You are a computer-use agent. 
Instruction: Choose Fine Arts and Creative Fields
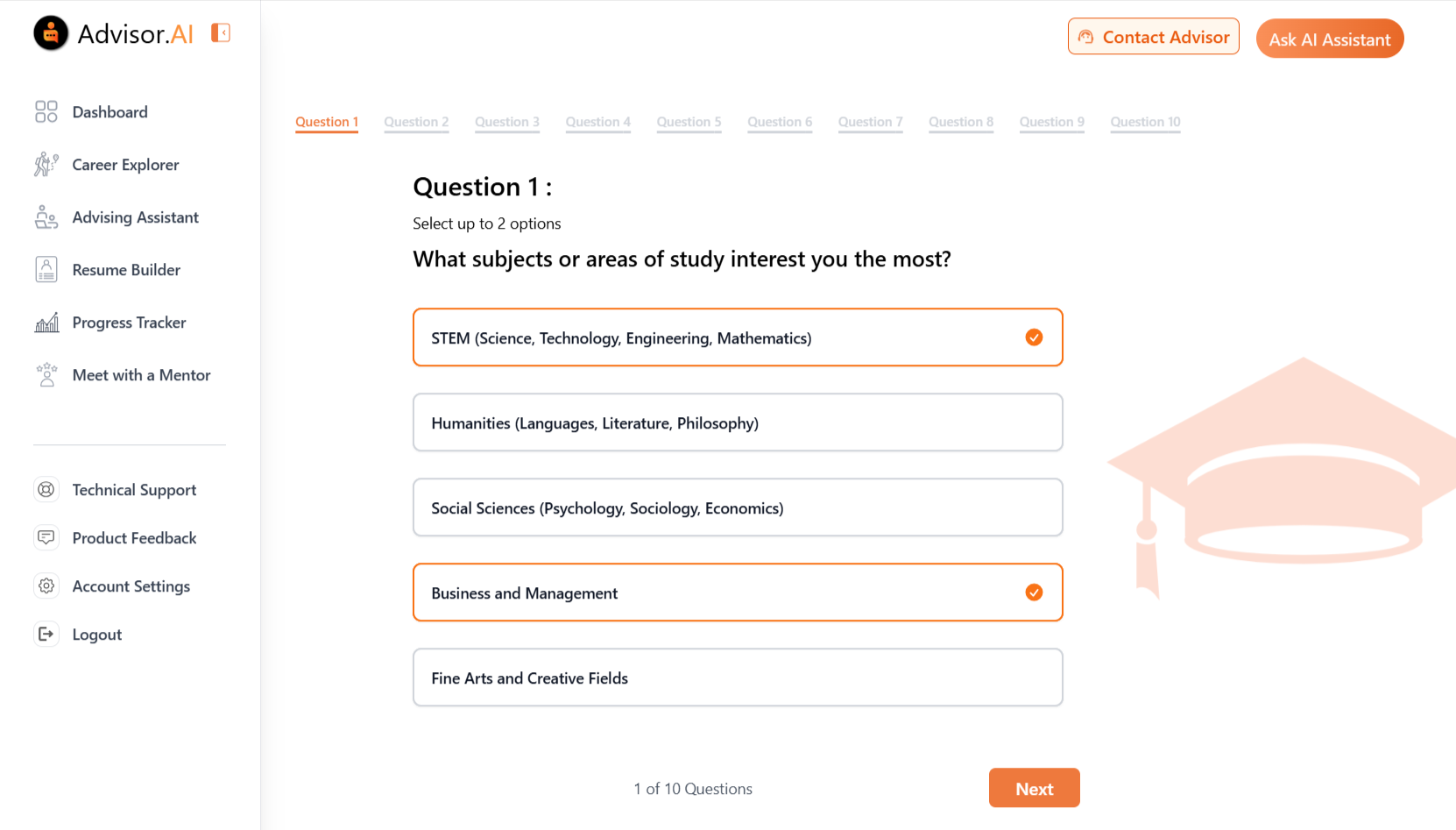737,677
